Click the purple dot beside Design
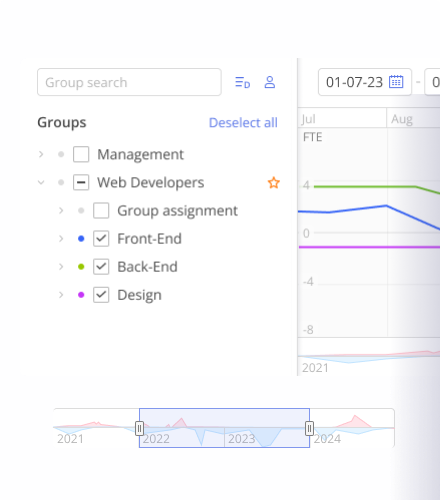The image size is (440, 500). point(81,295)
